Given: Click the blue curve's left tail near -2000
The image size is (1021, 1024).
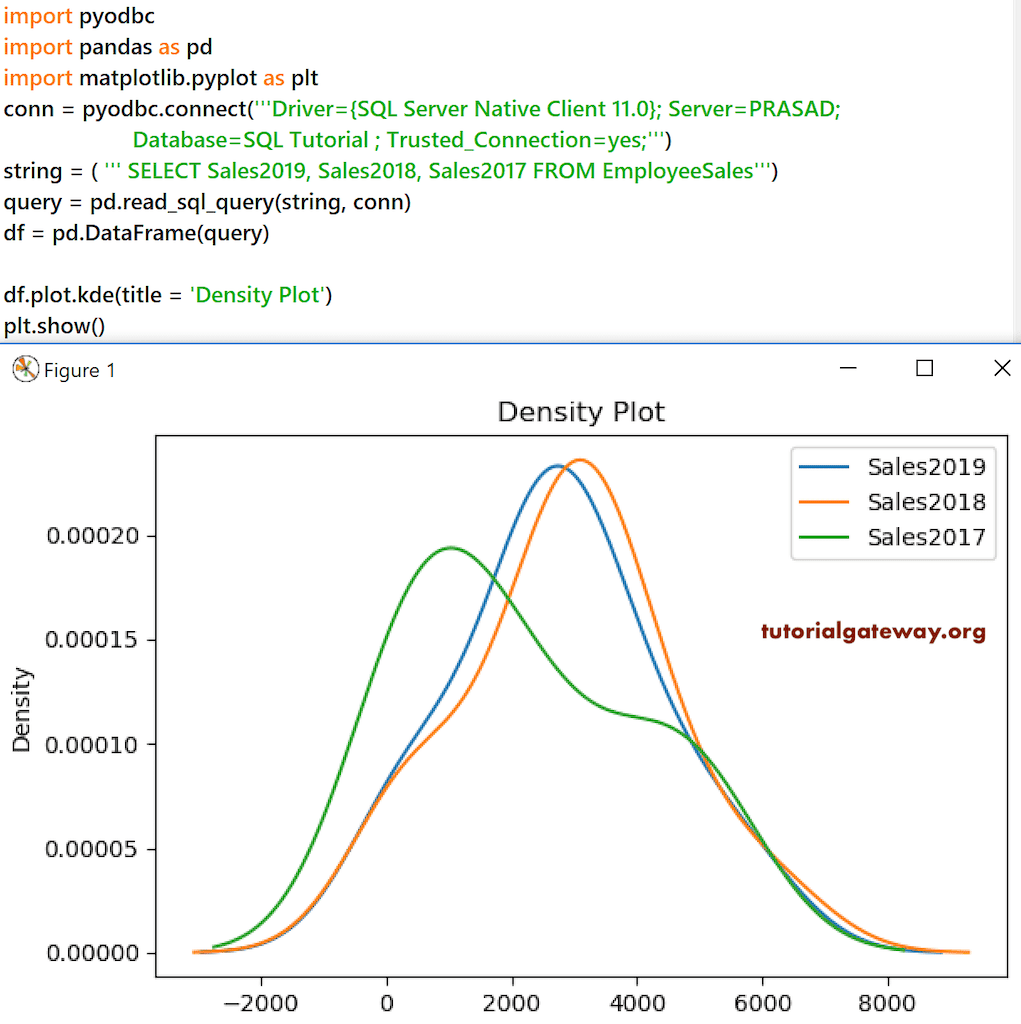Looking at the screenshot, I should (x=262, y=945).
